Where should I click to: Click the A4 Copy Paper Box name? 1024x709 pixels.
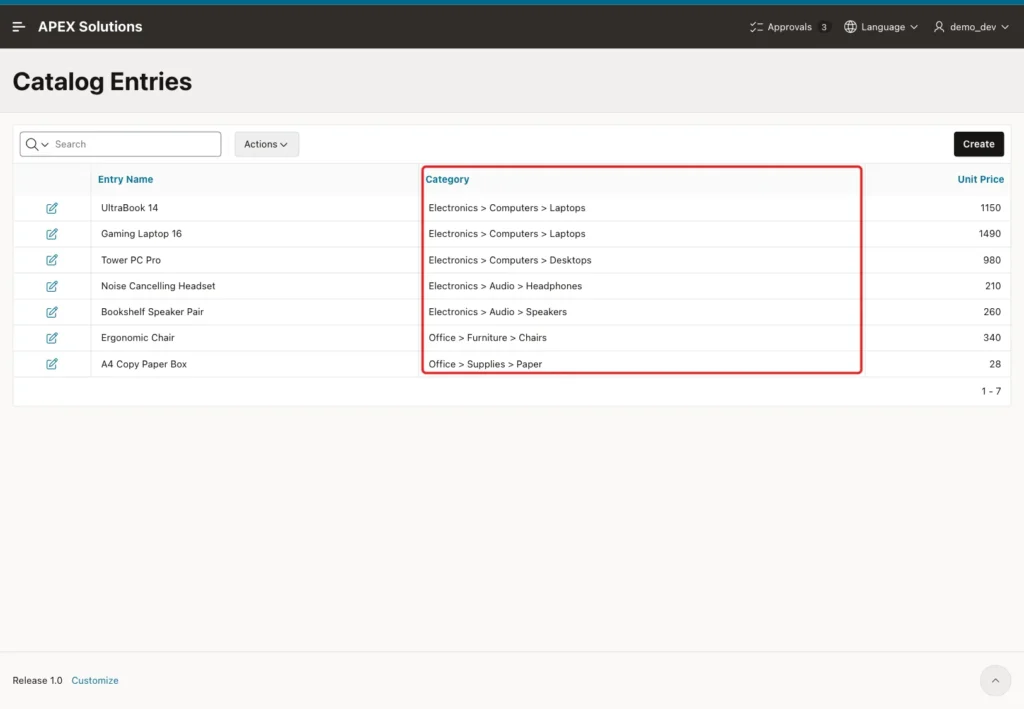click(x=144, y=364)
